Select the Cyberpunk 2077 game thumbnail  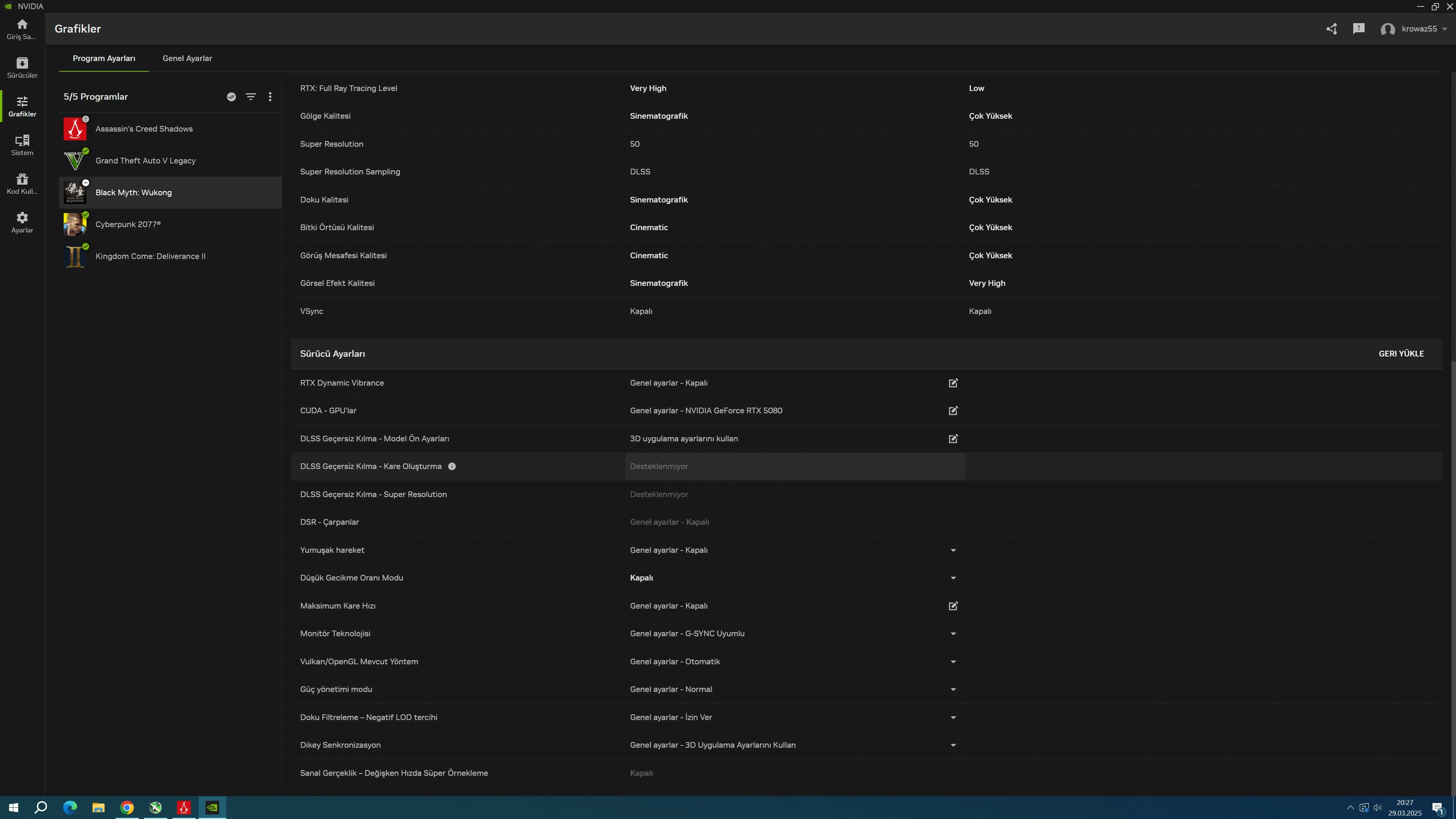(75, 224)
